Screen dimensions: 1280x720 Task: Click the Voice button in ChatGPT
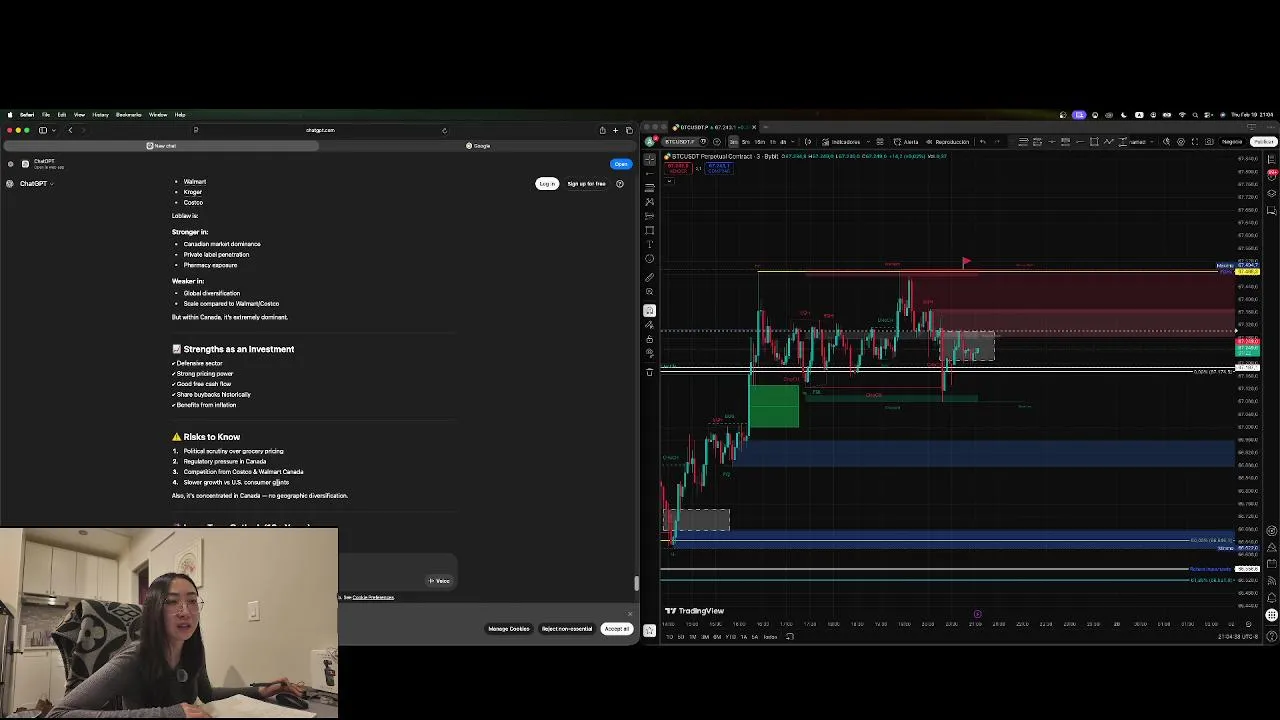[x=439, y=581]
